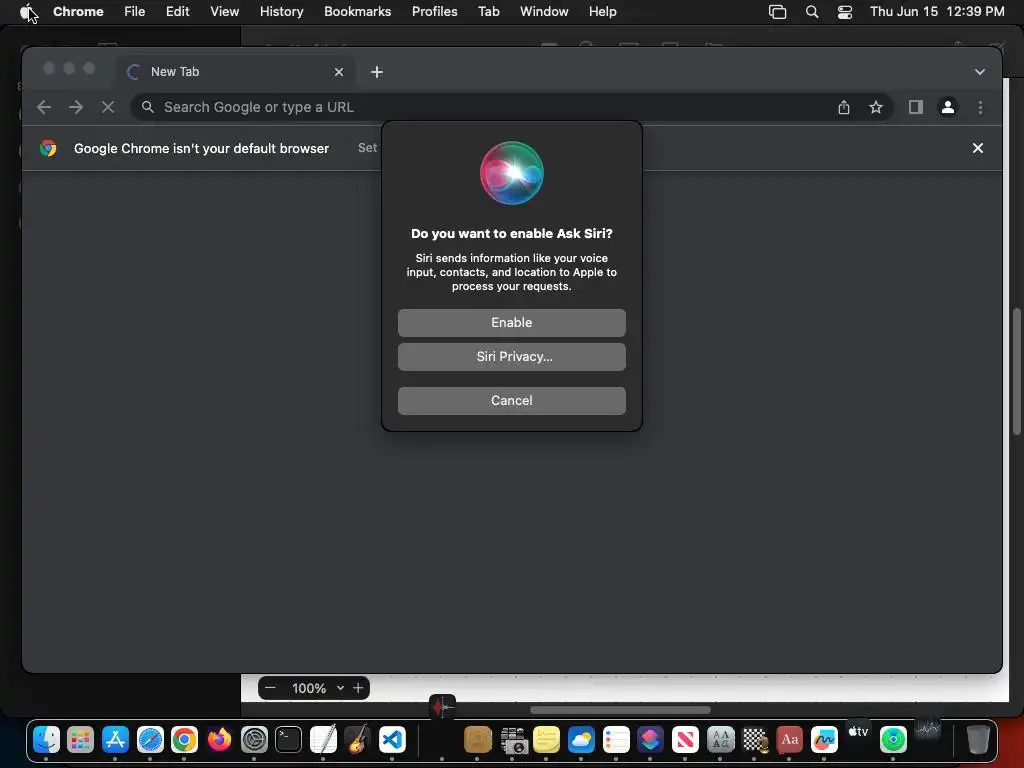Viewport: 1024px width, 768px height.
Task: Launch Apple TV from the Dock
Action: (858, 733)
